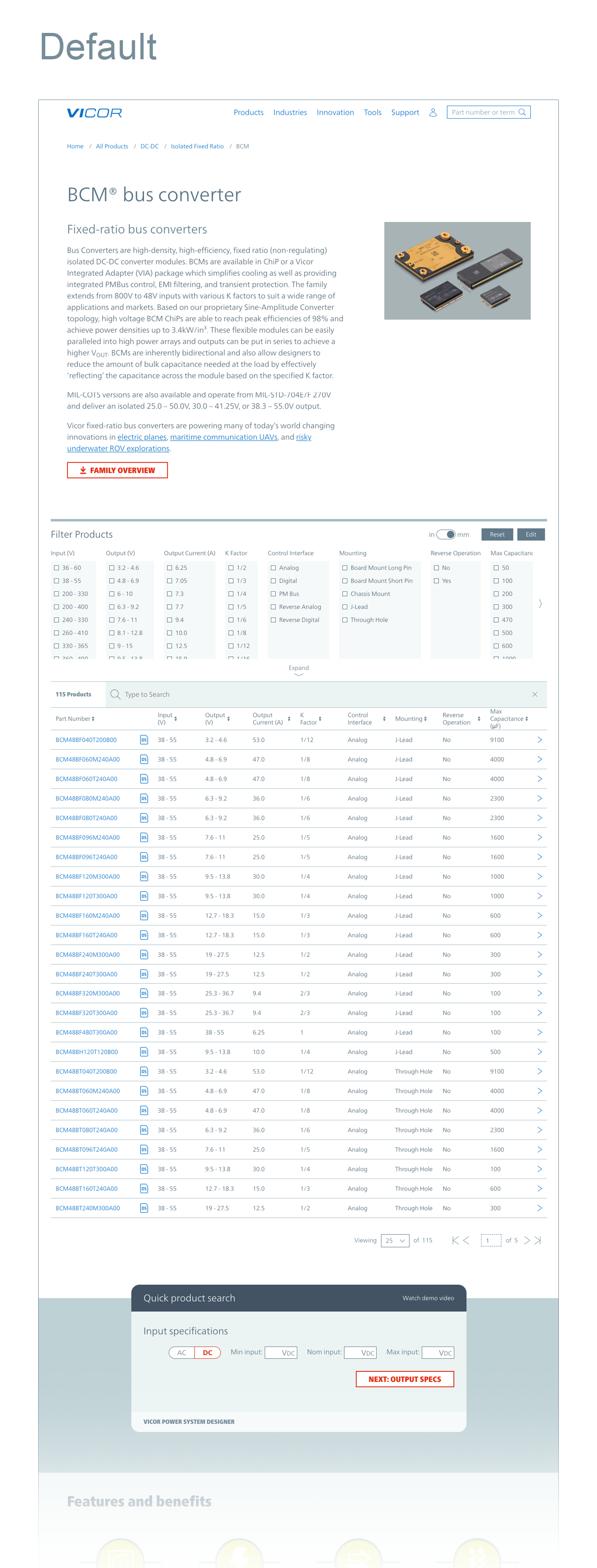Screen dimensions: 597x1568
Task: Select the DC input type
Action: [x=208, y=1353]
